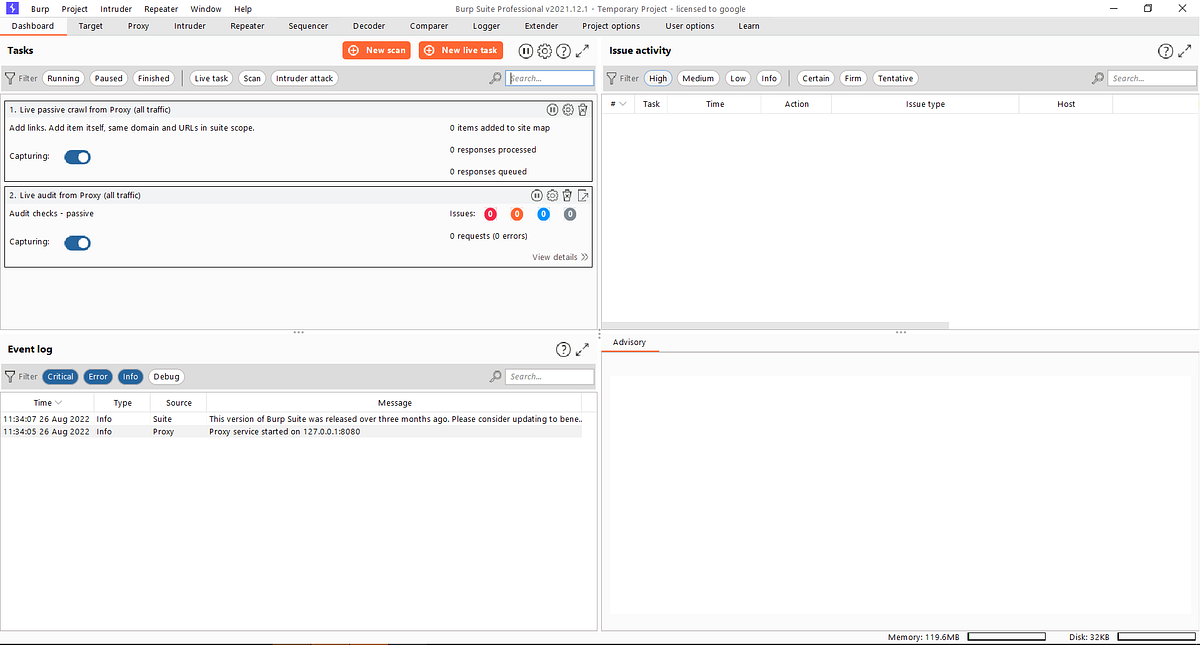
Task: Delete the live passive crawl task
Action: pos(583,110)
